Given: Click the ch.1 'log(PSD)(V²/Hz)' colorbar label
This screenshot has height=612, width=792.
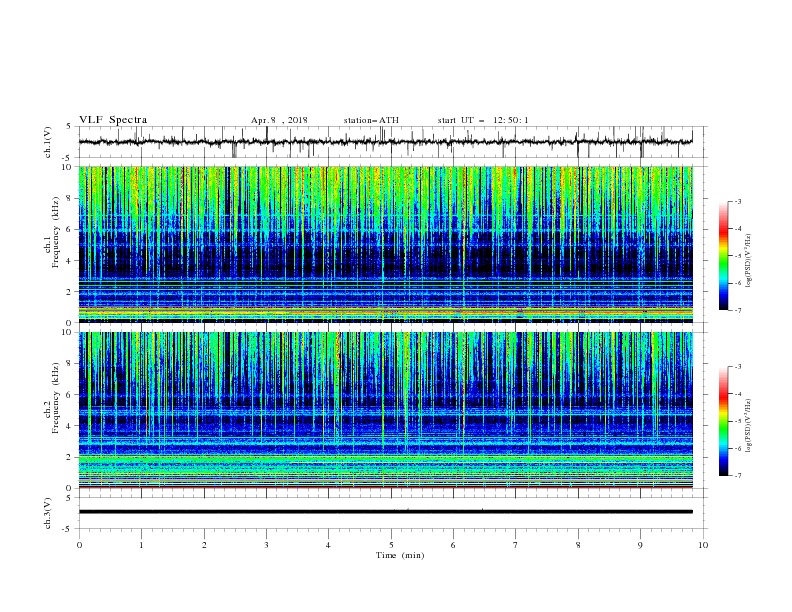Looking at the screenshot, I should click(749, 261).
